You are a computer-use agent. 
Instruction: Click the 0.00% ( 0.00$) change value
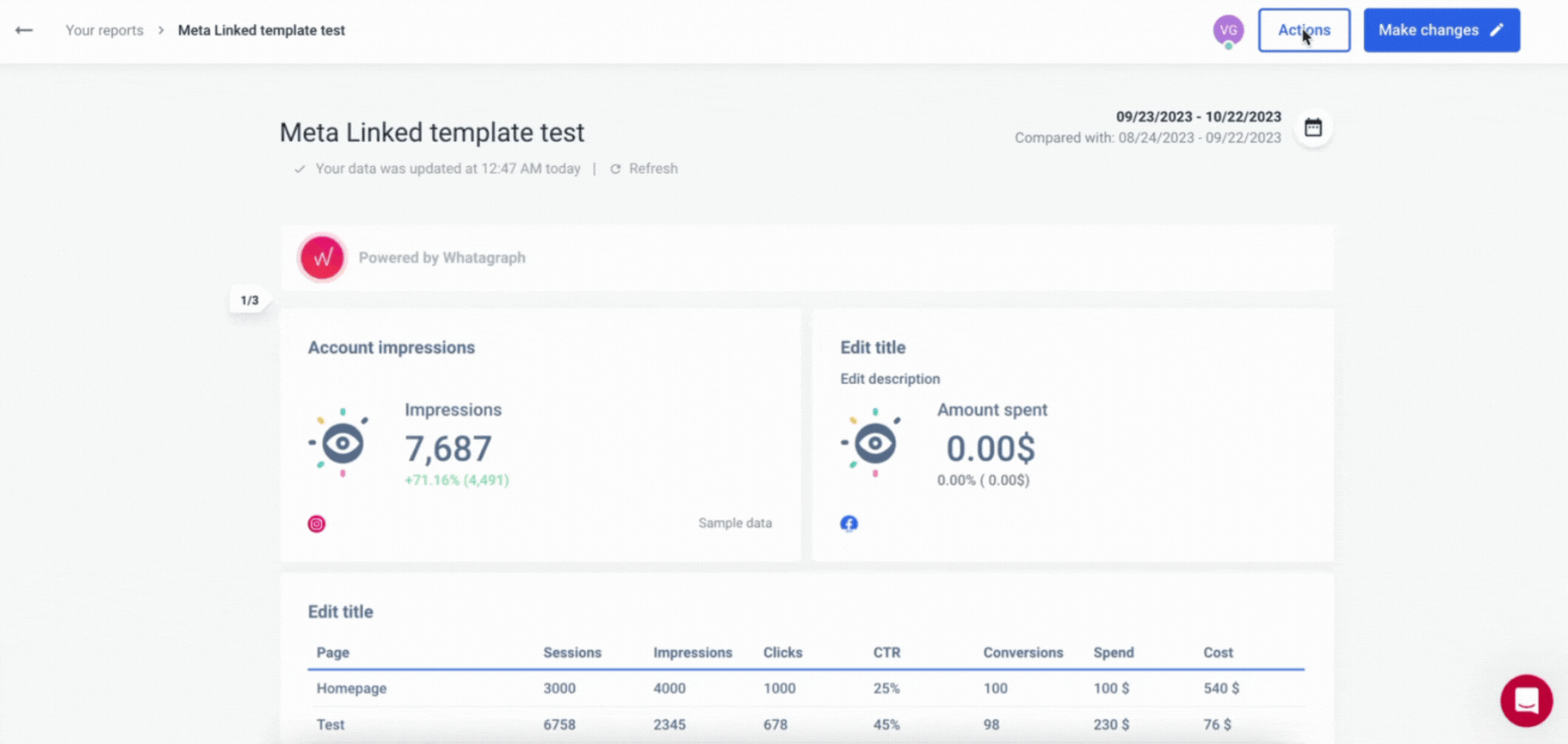983,480
